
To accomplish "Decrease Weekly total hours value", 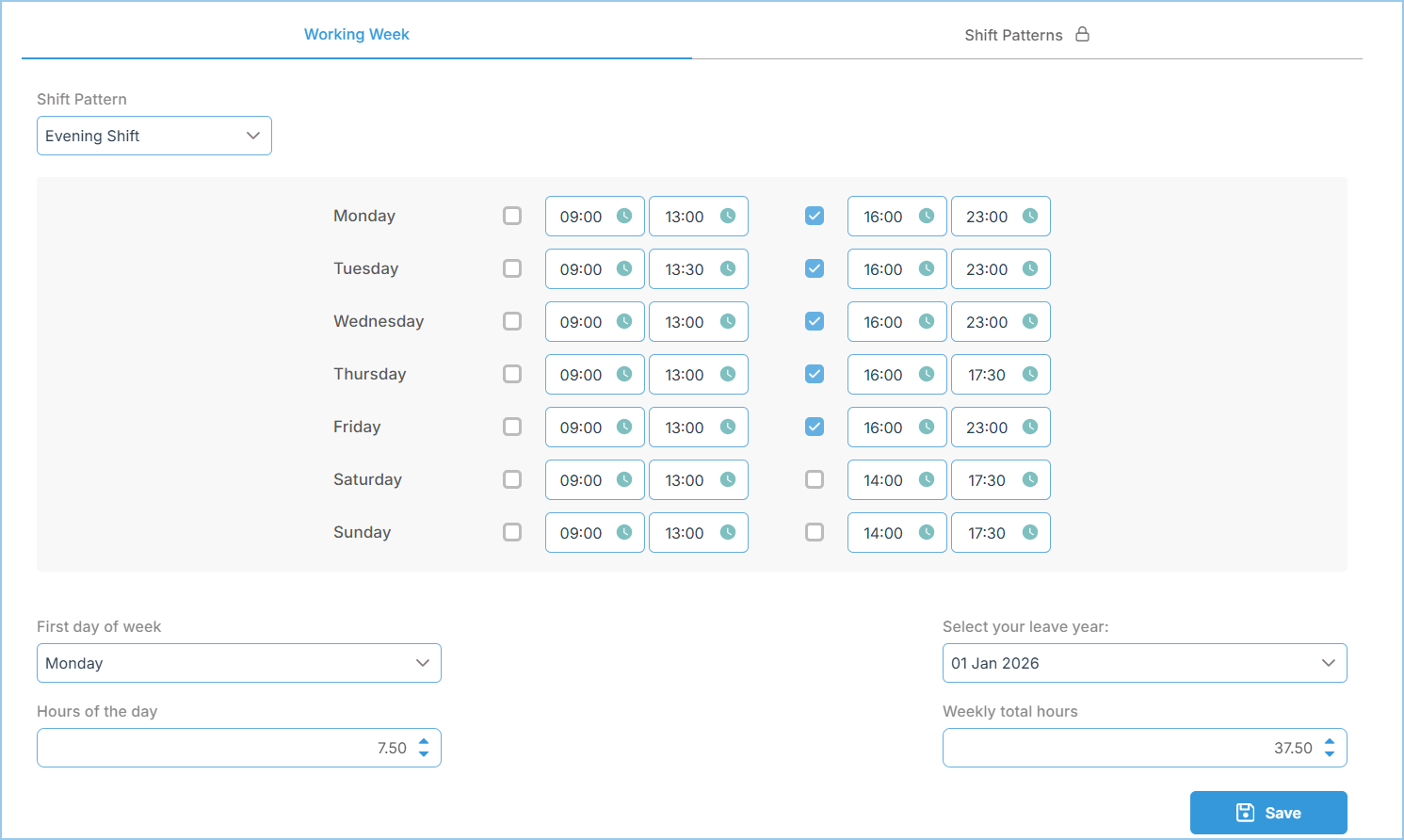I will coord(1330,753).
